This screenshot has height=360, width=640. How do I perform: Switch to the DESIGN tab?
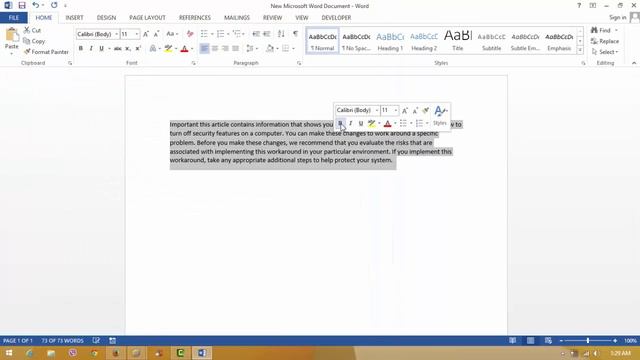click(x=106, y=18)
